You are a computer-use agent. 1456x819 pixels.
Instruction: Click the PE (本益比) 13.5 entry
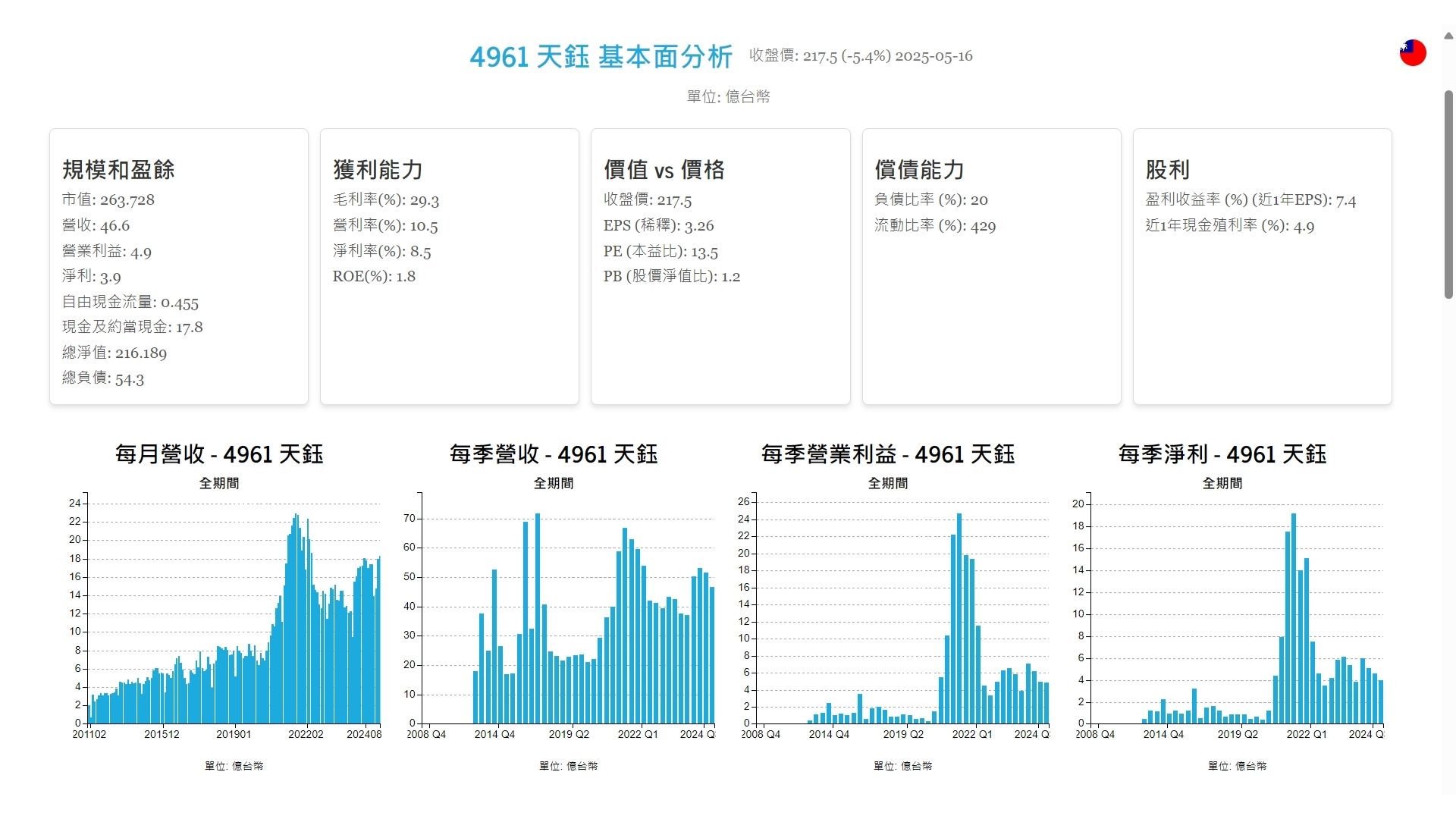pyautogui.click(x=661, y=251)
